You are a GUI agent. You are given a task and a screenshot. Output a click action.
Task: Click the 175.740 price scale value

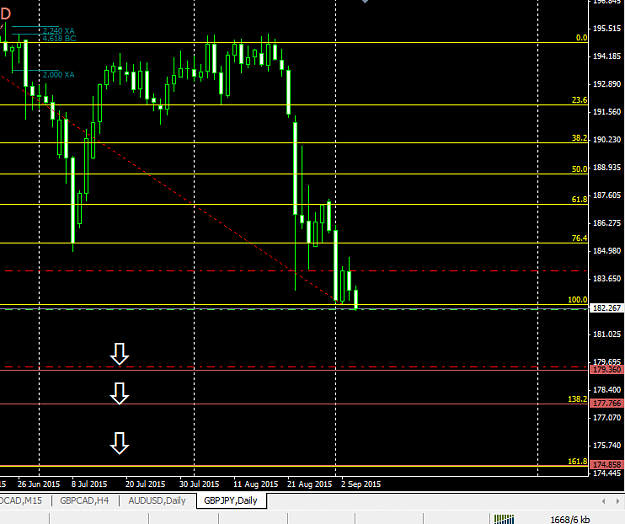pos(607,445)
